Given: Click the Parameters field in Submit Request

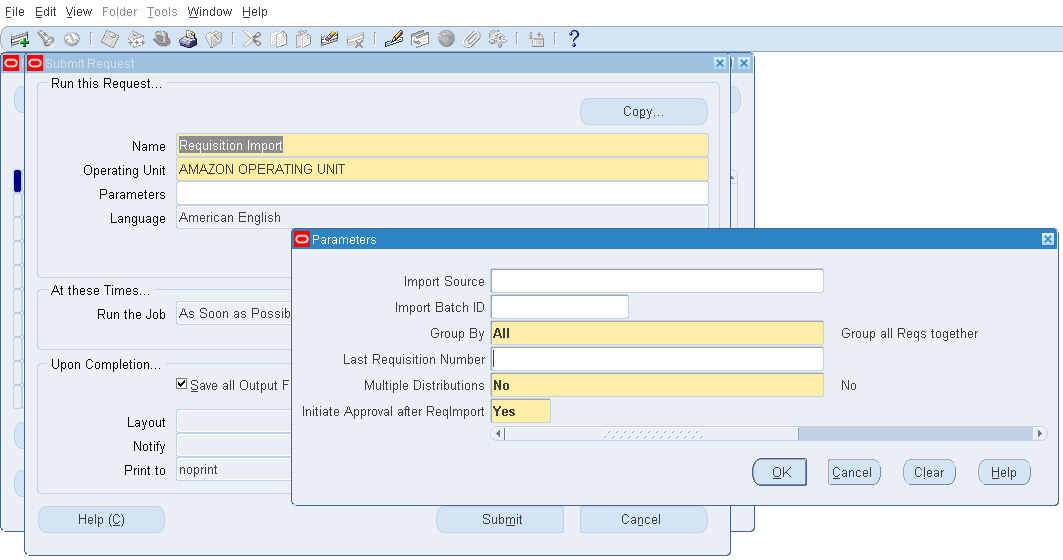Looking at the screenshot, I should point(442,193).
